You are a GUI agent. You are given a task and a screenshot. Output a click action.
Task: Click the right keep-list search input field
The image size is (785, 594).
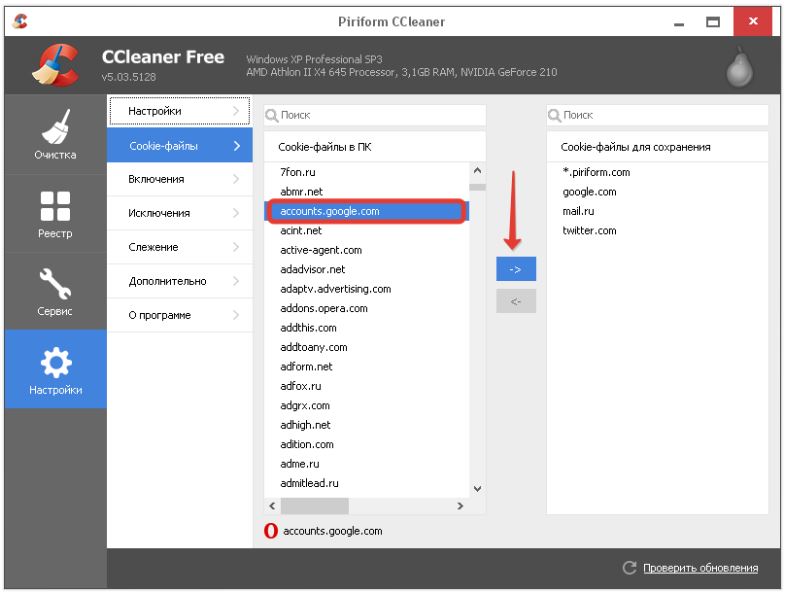pyautogui.click(x=657, y=115)
